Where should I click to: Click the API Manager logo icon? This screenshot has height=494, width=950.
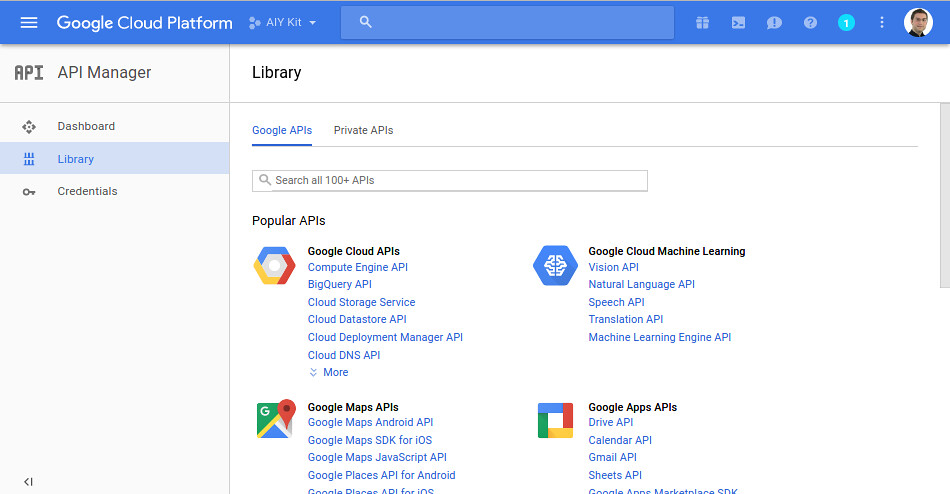point(28,73)
